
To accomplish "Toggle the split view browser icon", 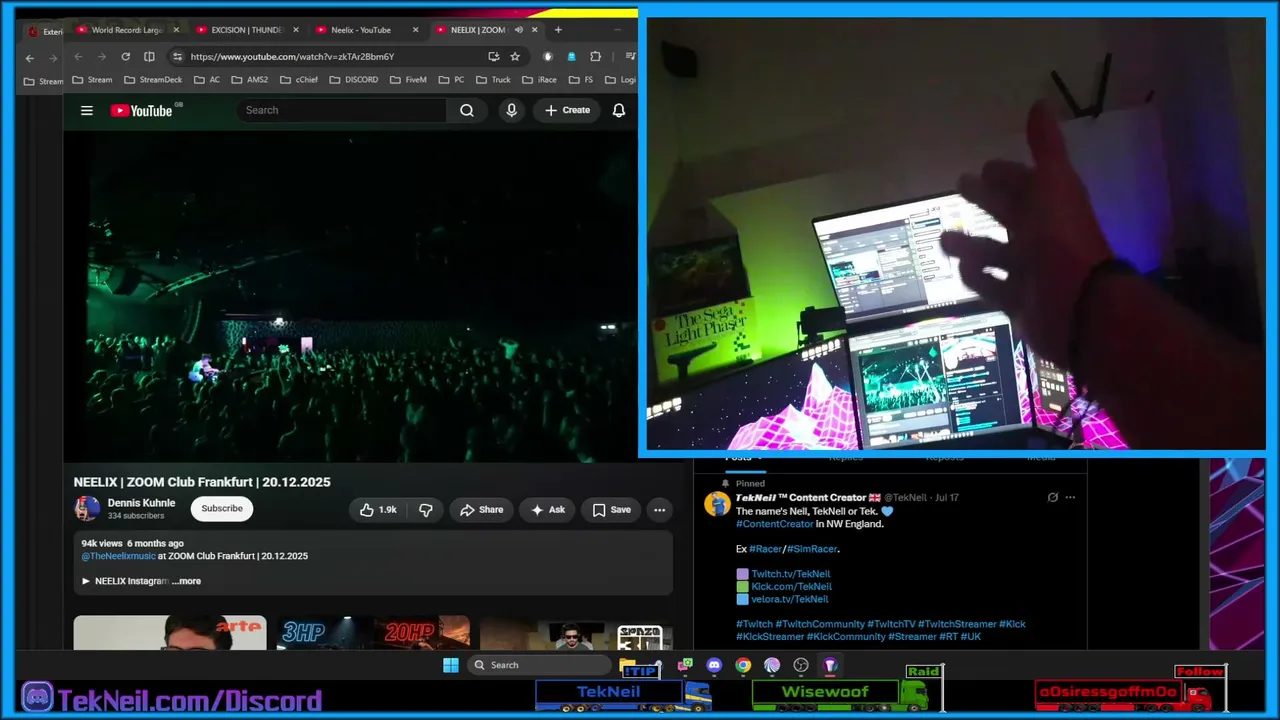I will [149, 57].
